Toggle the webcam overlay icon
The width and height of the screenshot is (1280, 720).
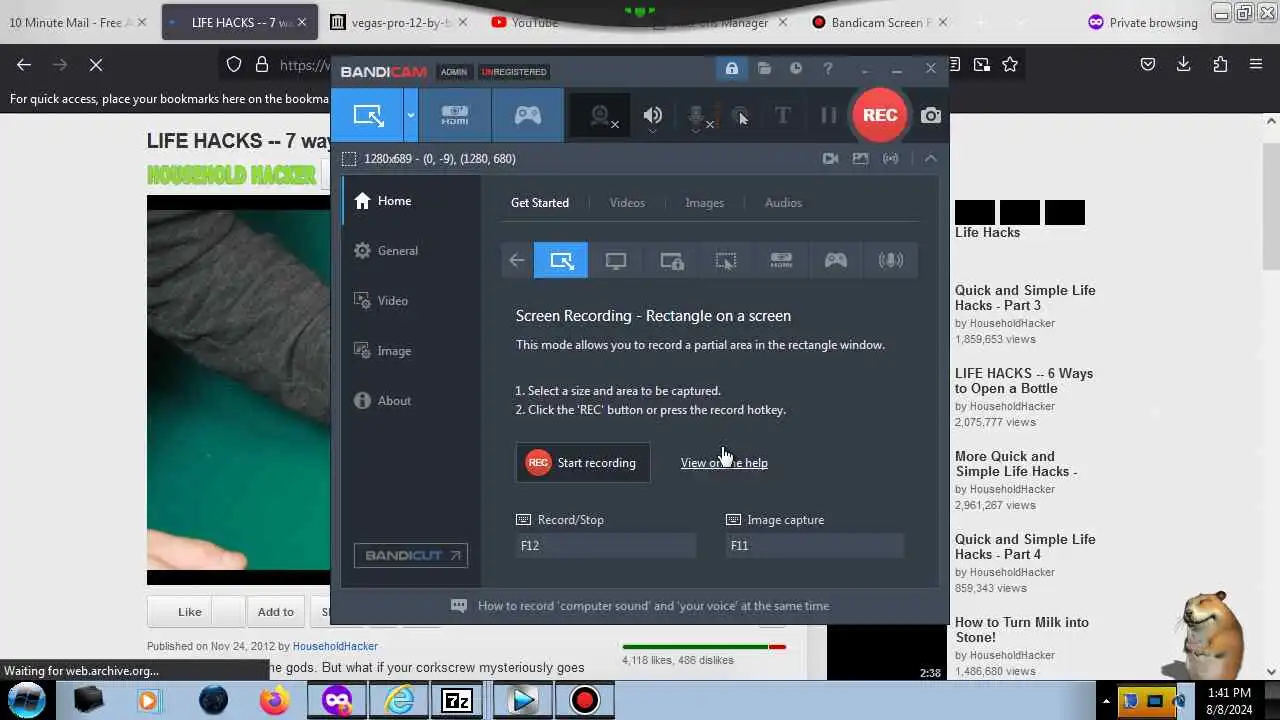[x=600, y=116]
